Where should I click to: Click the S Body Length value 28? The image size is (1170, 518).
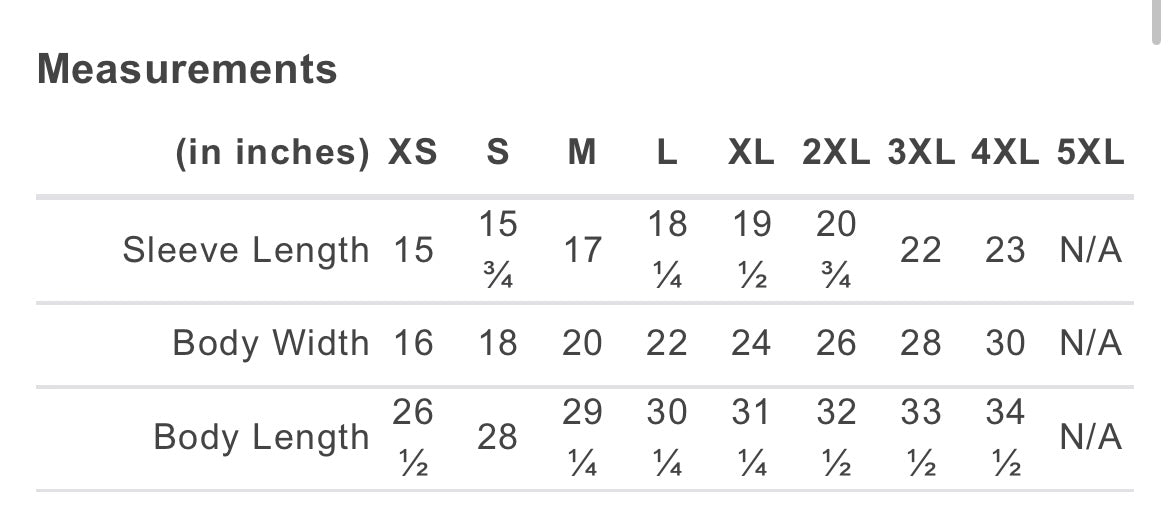click(497, 438)
